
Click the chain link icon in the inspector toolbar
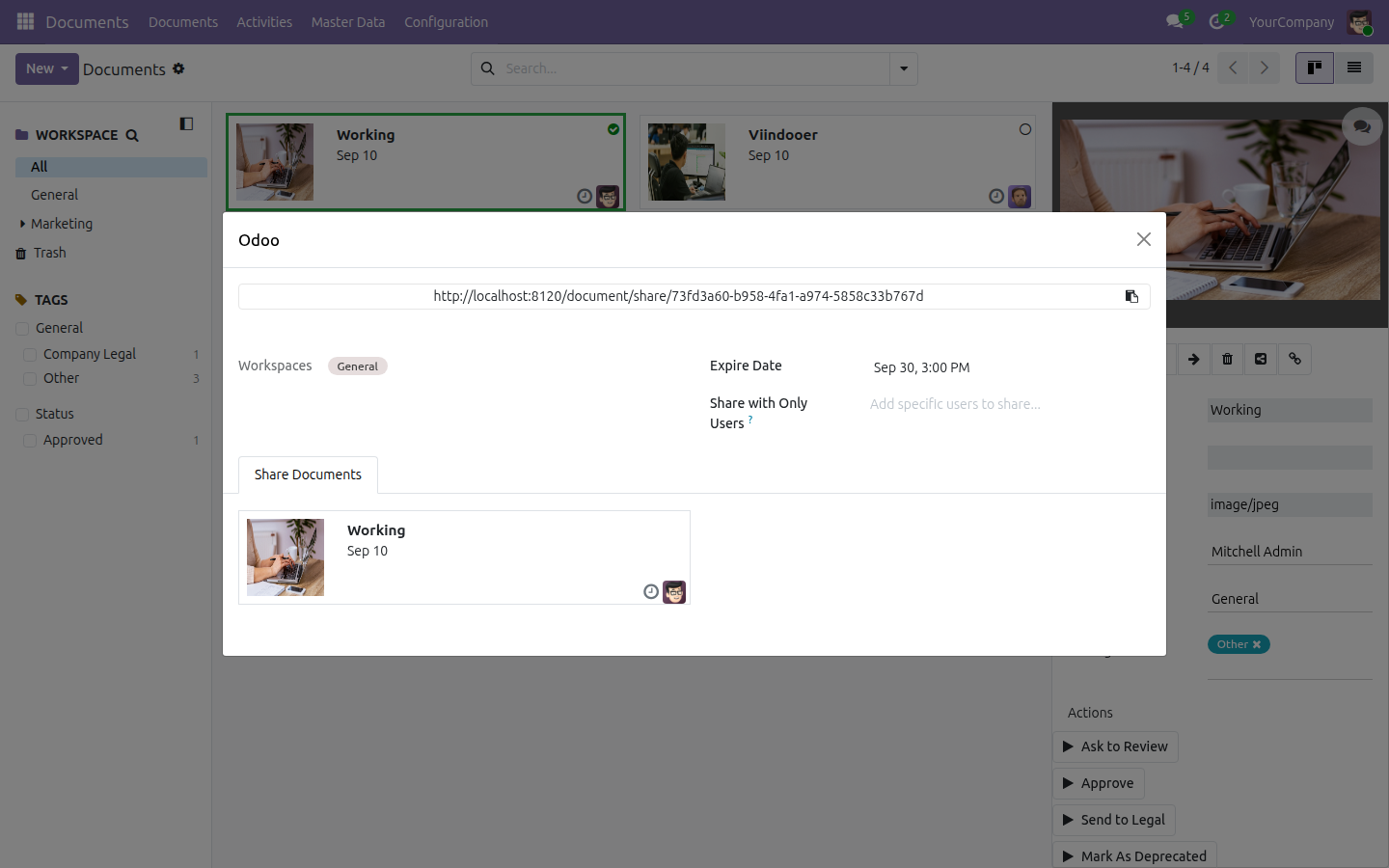coord(1294,359)
